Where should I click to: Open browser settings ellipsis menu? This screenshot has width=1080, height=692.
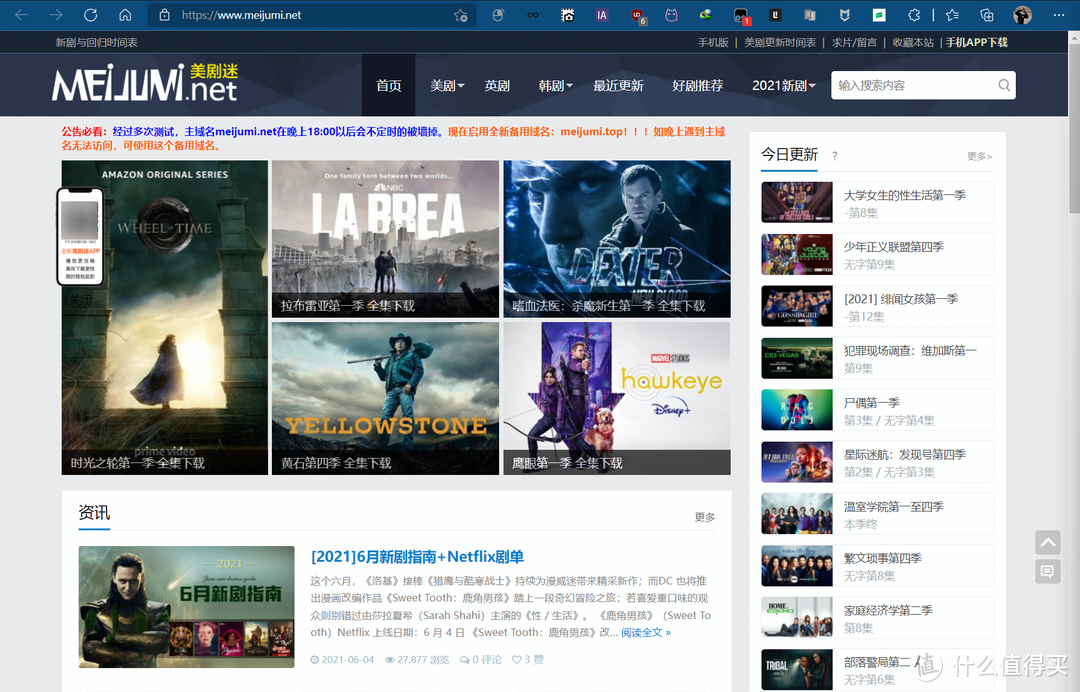click(1059, 15)
